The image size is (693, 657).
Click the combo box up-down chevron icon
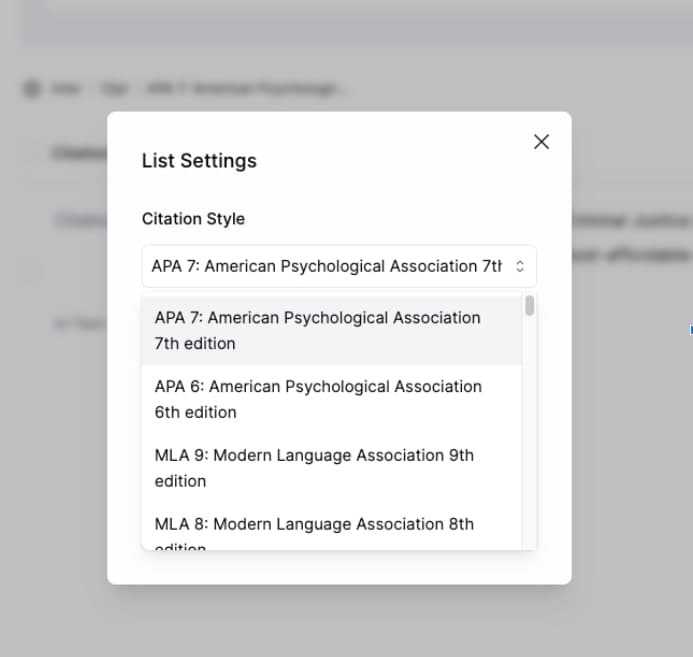point(520,266)
